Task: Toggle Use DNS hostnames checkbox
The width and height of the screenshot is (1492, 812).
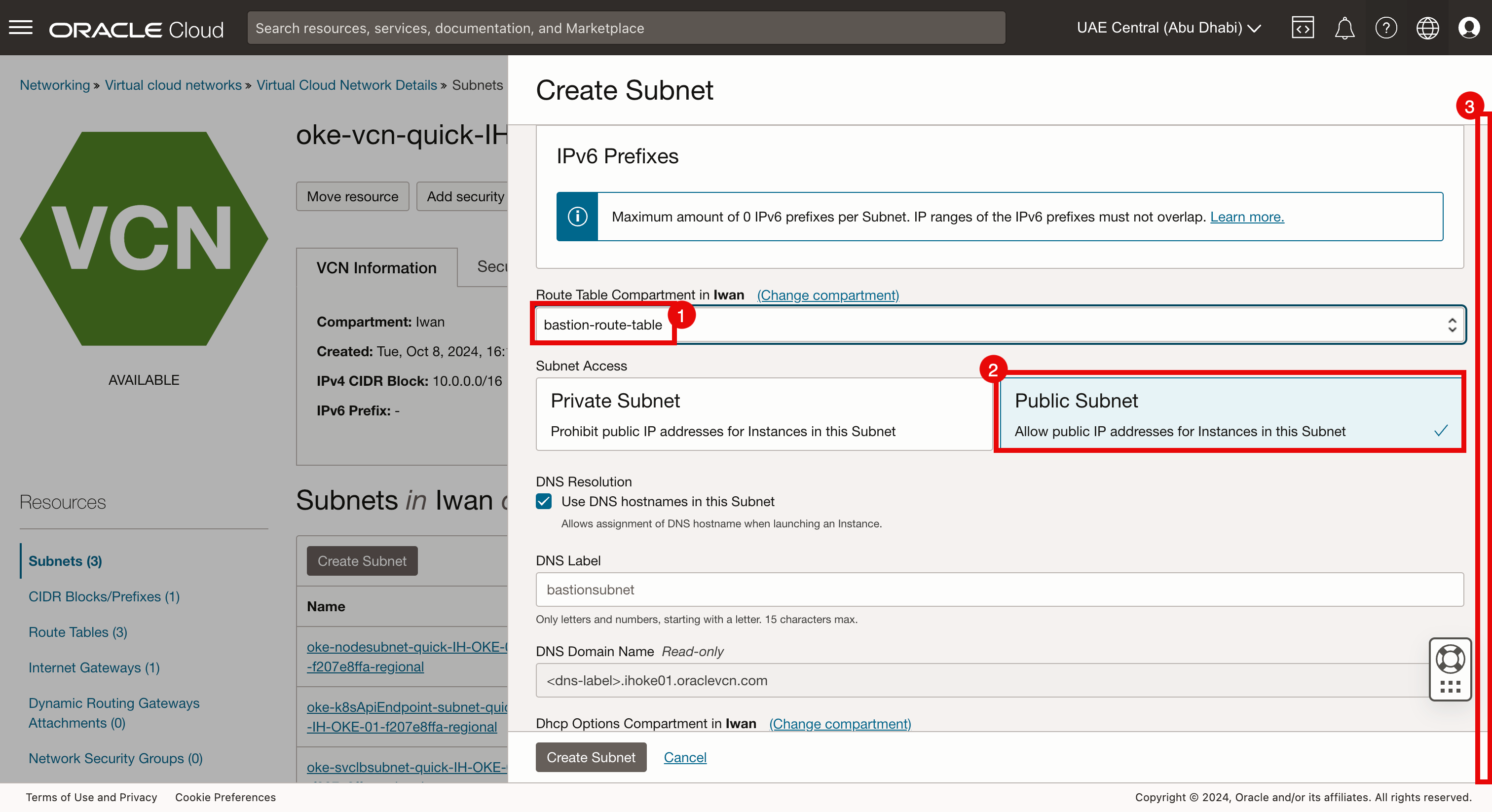Action: pyautogui.click(x=543, y=502)
